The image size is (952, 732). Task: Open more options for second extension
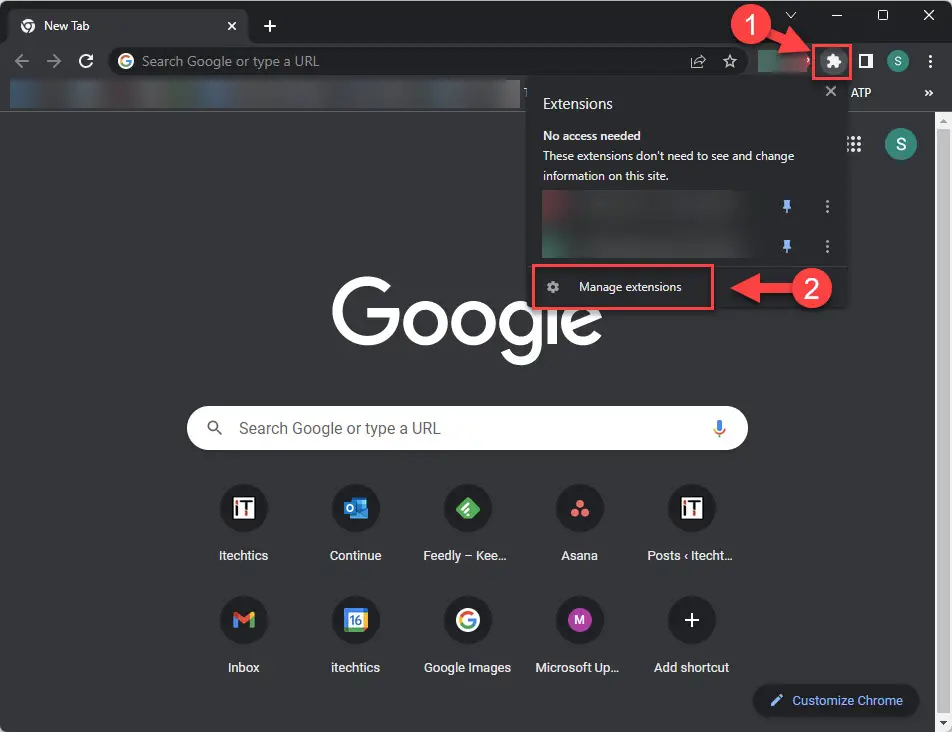tap(827, 246)
